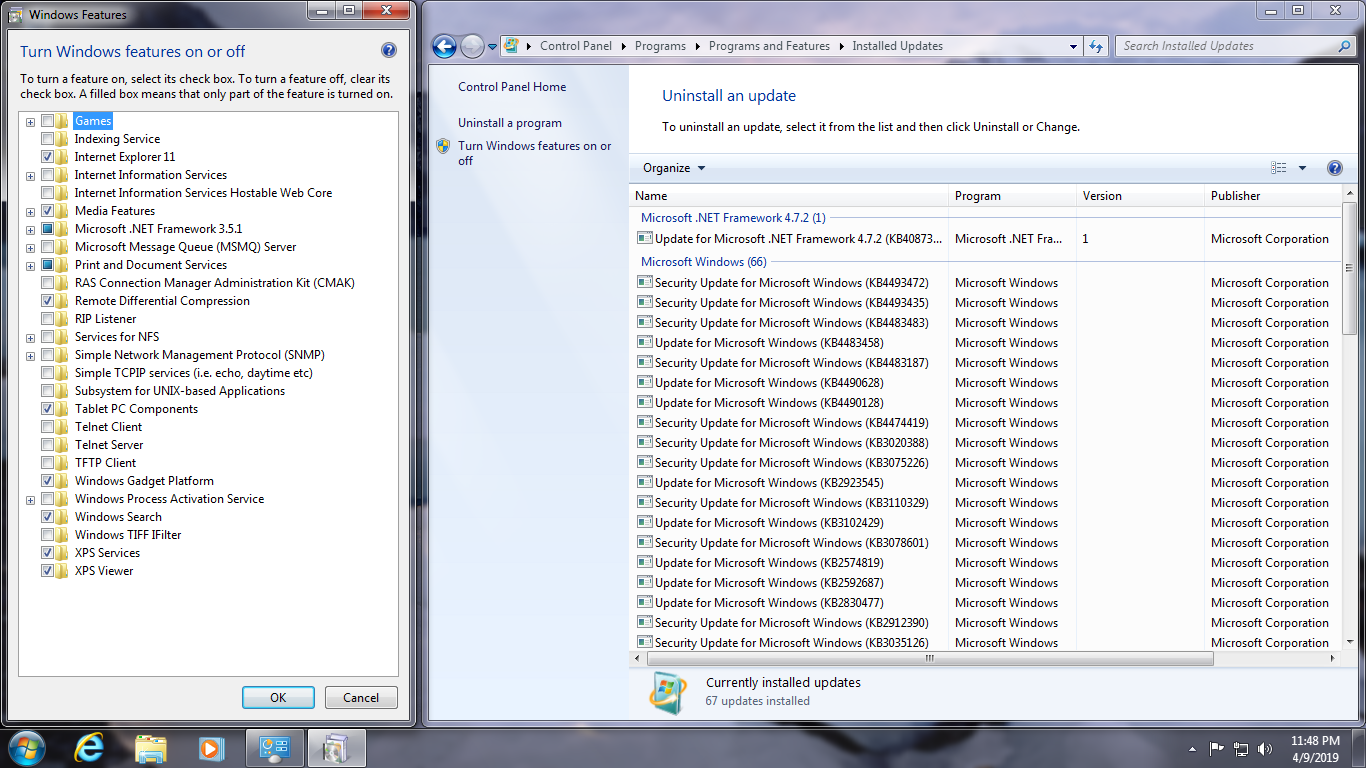Click the help icon in Installed Updates toolbar
The image size is (1366, 768).
point(1334,168)
